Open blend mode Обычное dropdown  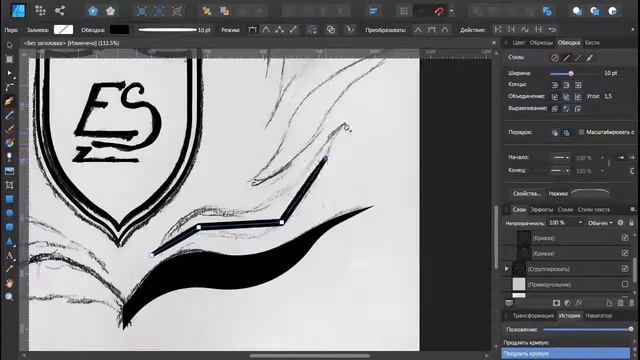pos(600,223)
